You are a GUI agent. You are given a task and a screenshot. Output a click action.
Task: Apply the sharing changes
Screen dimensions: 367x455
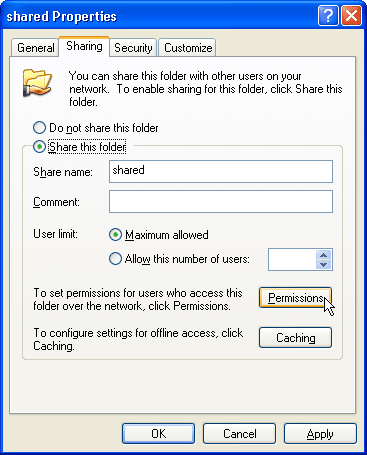(x=320, y=434)
